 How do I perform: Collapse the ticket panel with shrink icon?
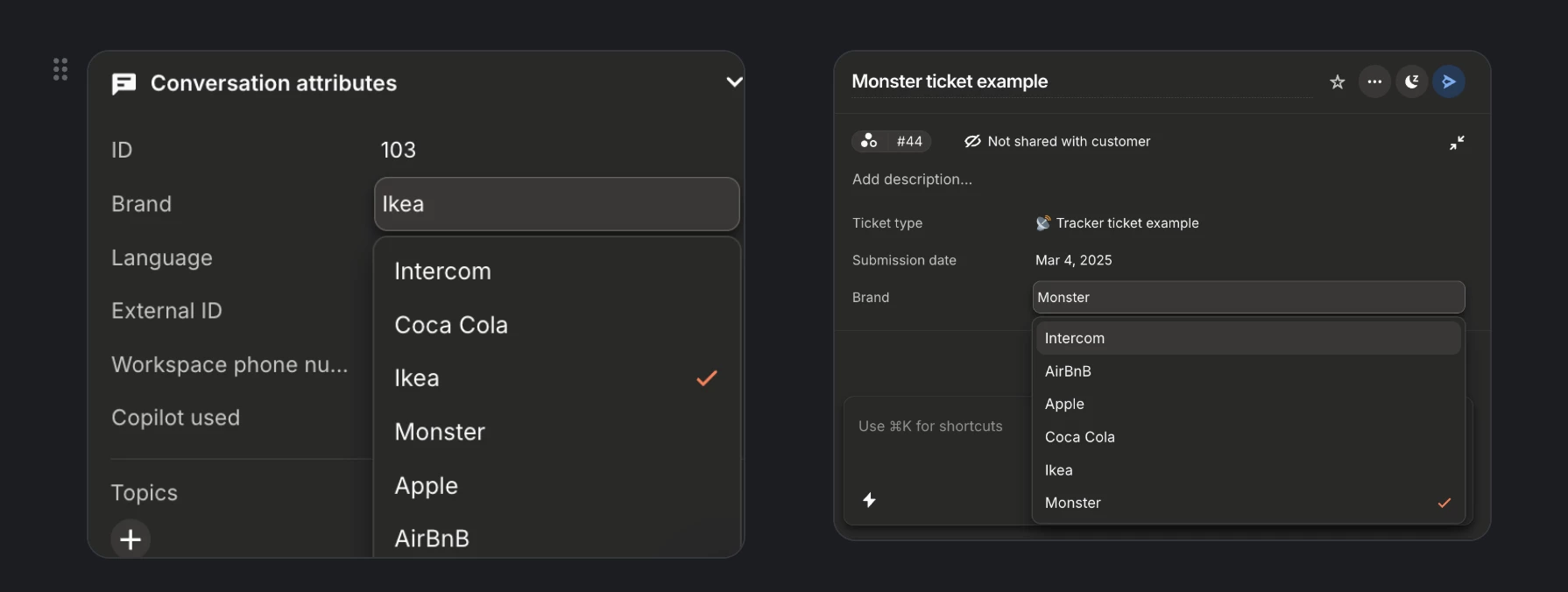[x=1457, y=143]
